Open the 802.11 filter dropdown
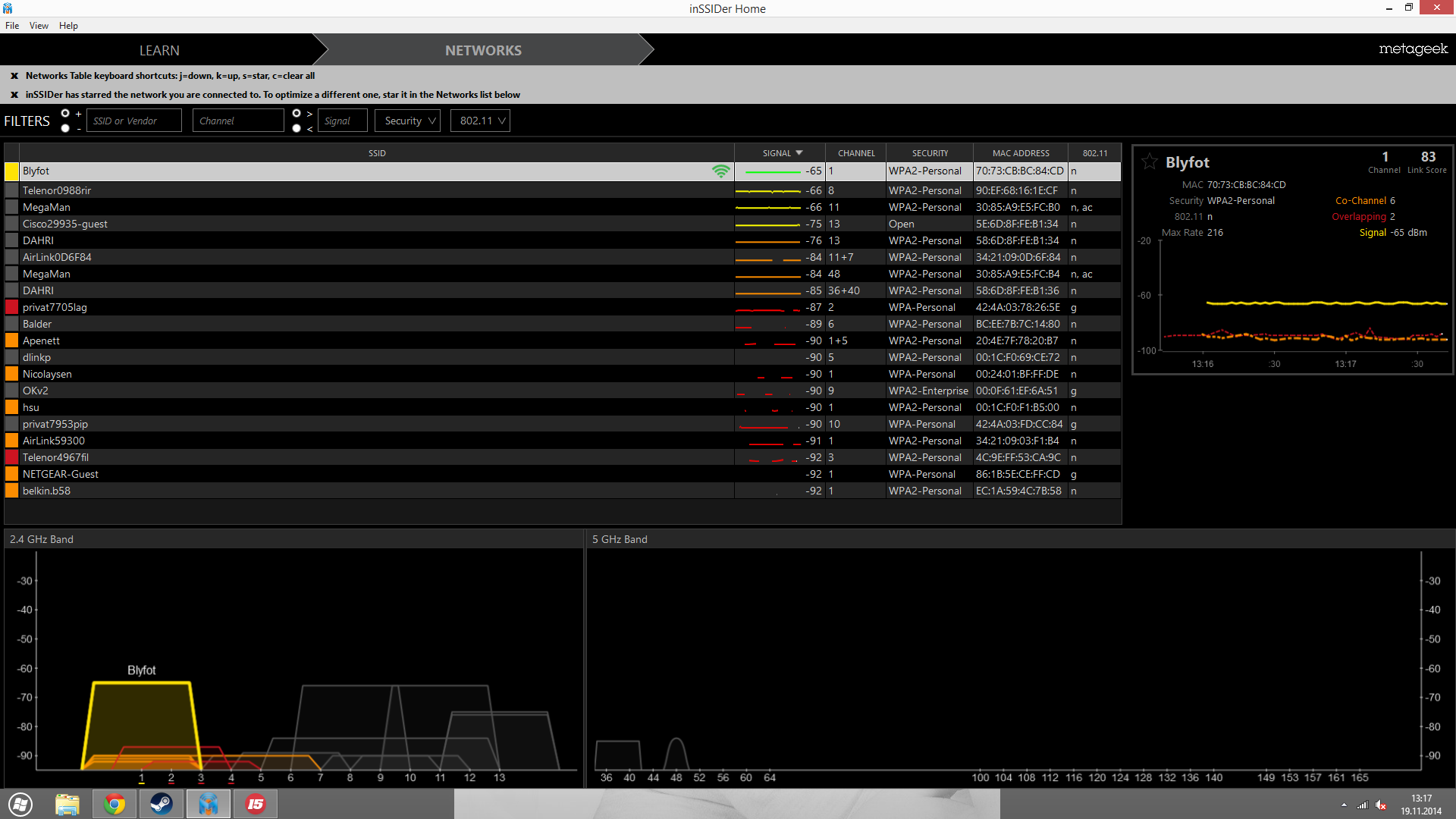The width and height of the screenshot is (1456, 819). (x=480, y=121)
